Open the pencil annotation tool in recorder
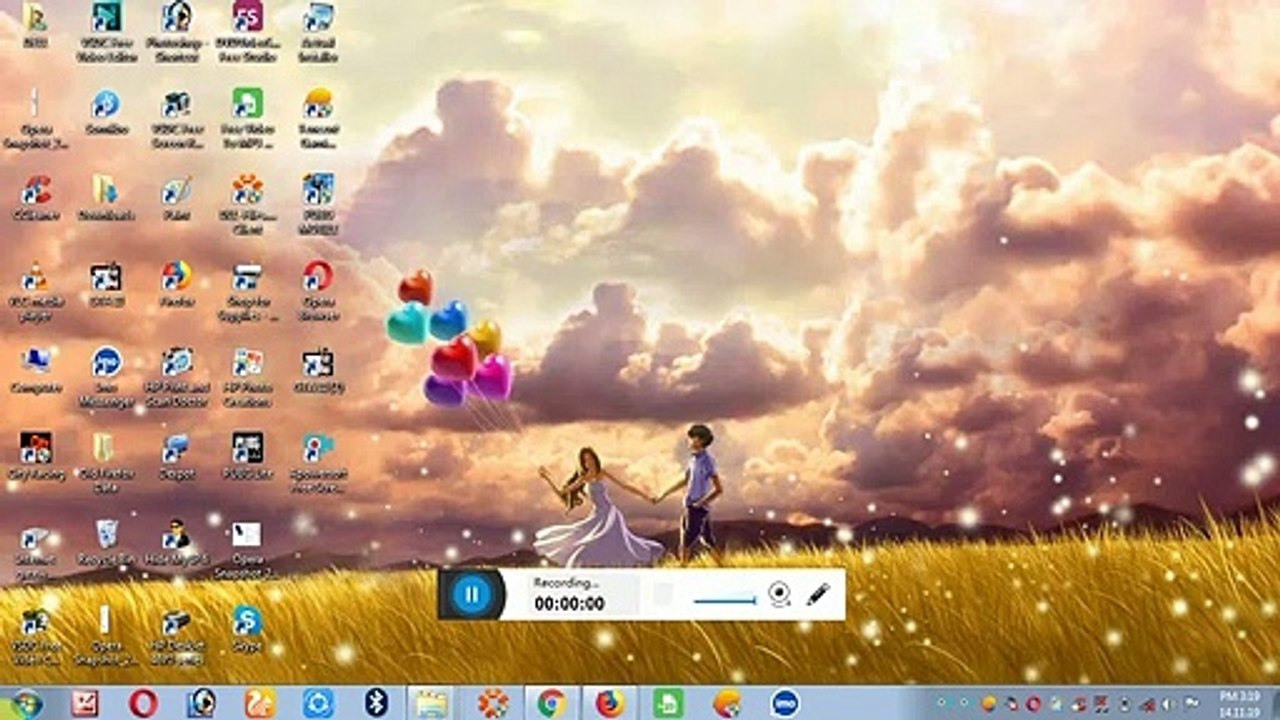 pyautogui.click(x=818, y=594)
